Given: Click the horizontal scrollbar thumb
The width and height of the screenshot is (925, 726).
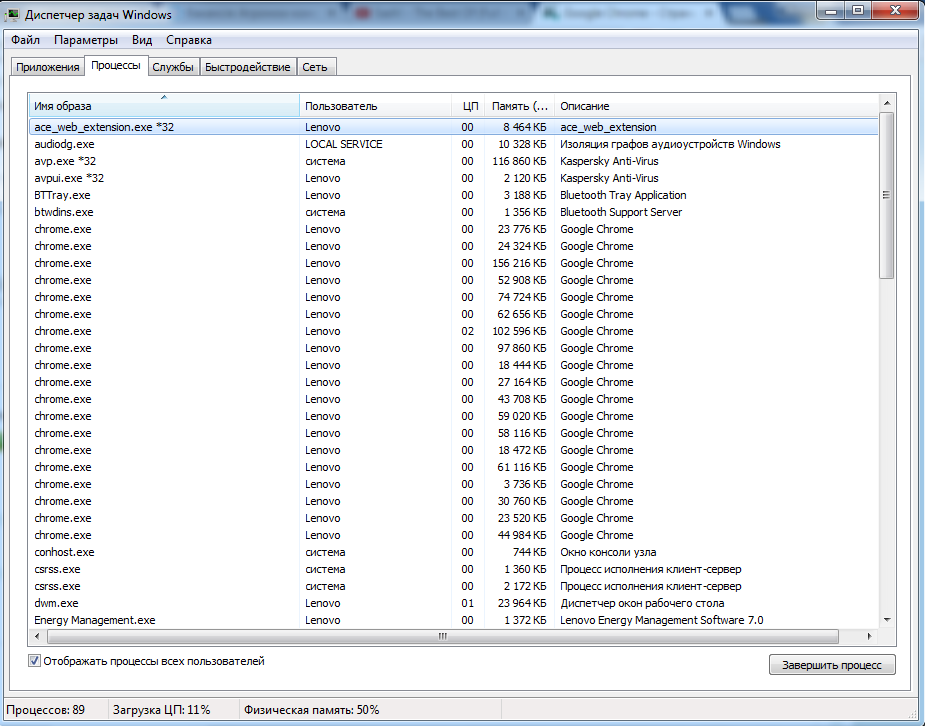Looking at the screenshot, I should coord(442,636).
